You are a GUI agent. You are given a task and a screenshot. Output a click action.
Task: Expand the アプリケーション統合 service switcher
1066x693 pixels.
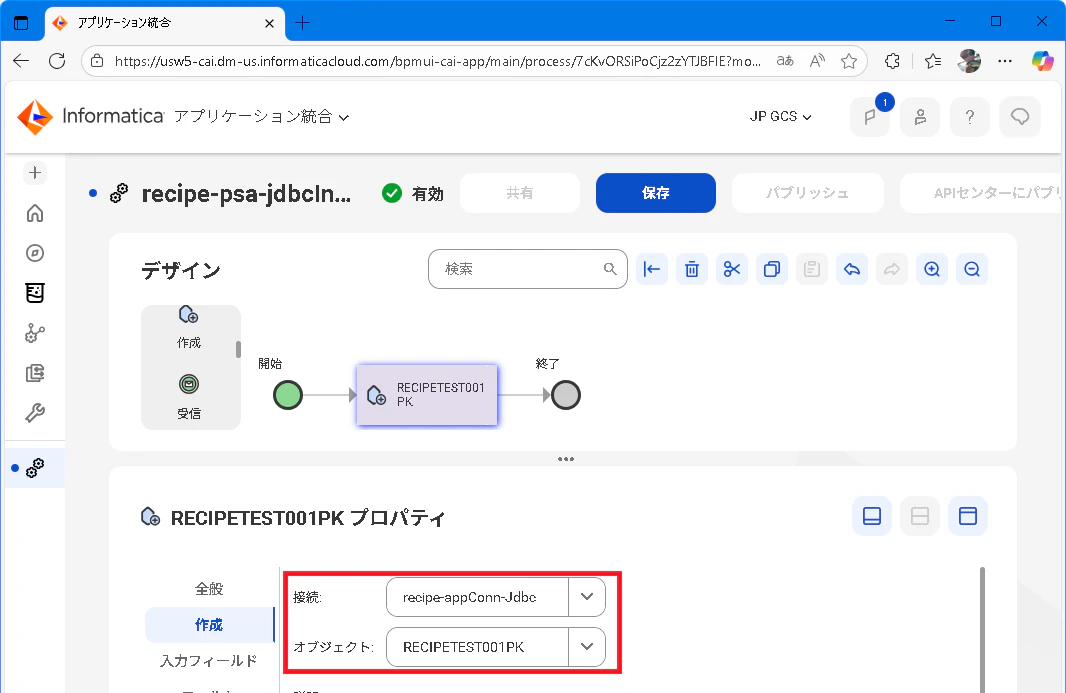pyautogui.click(x=262, y=117)
